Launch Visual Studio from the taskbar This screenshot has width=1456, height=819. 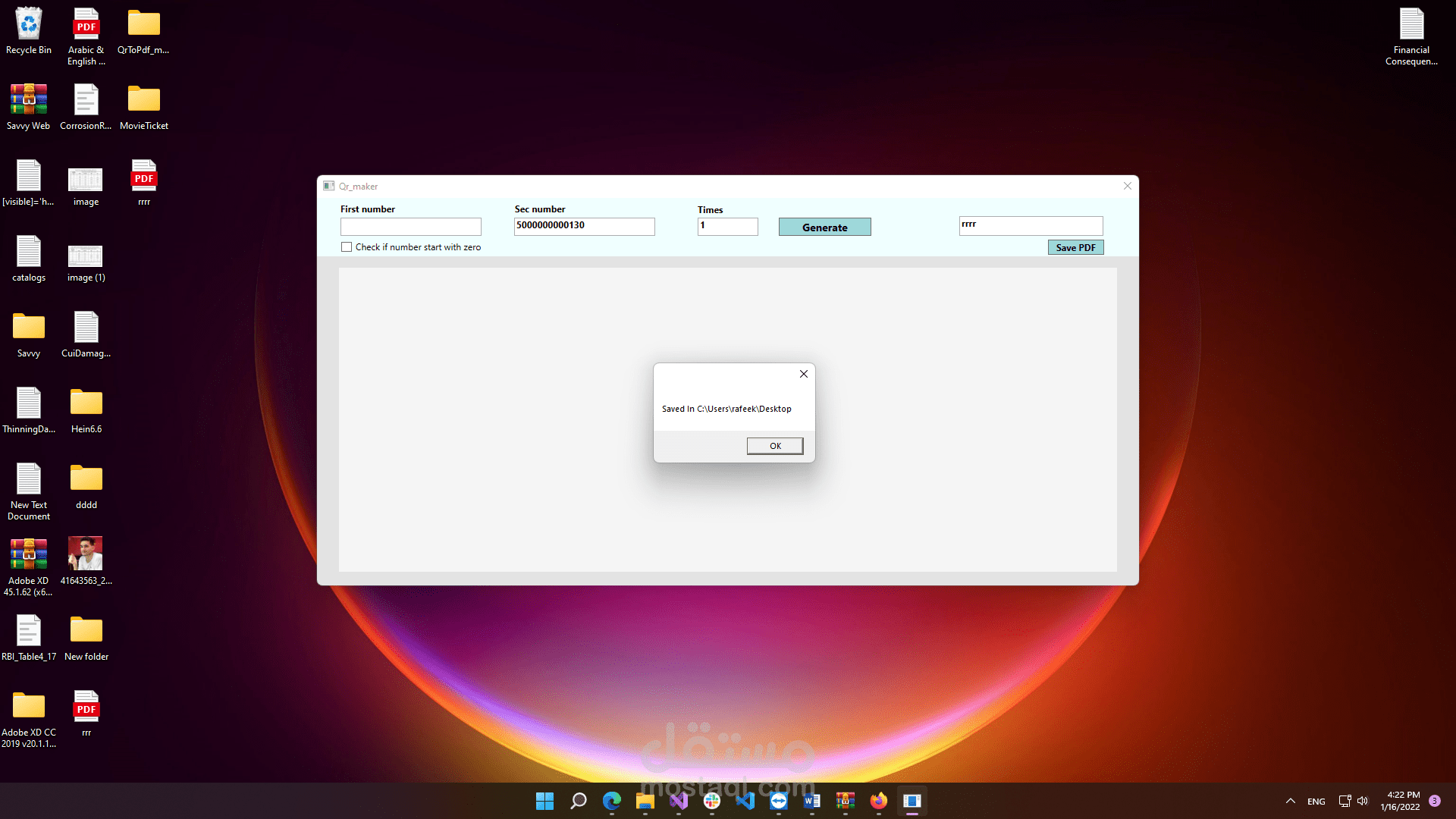click(x=679, y=801)
